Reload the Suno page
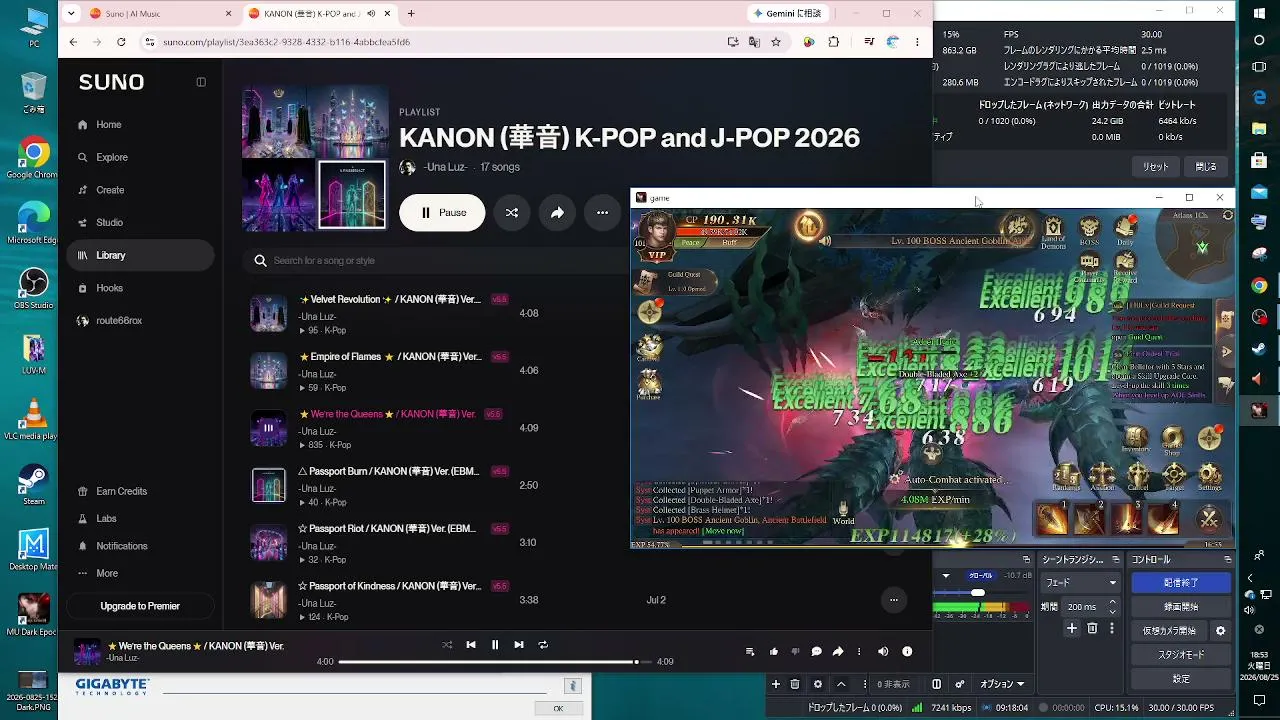 [x=121, y=42]
